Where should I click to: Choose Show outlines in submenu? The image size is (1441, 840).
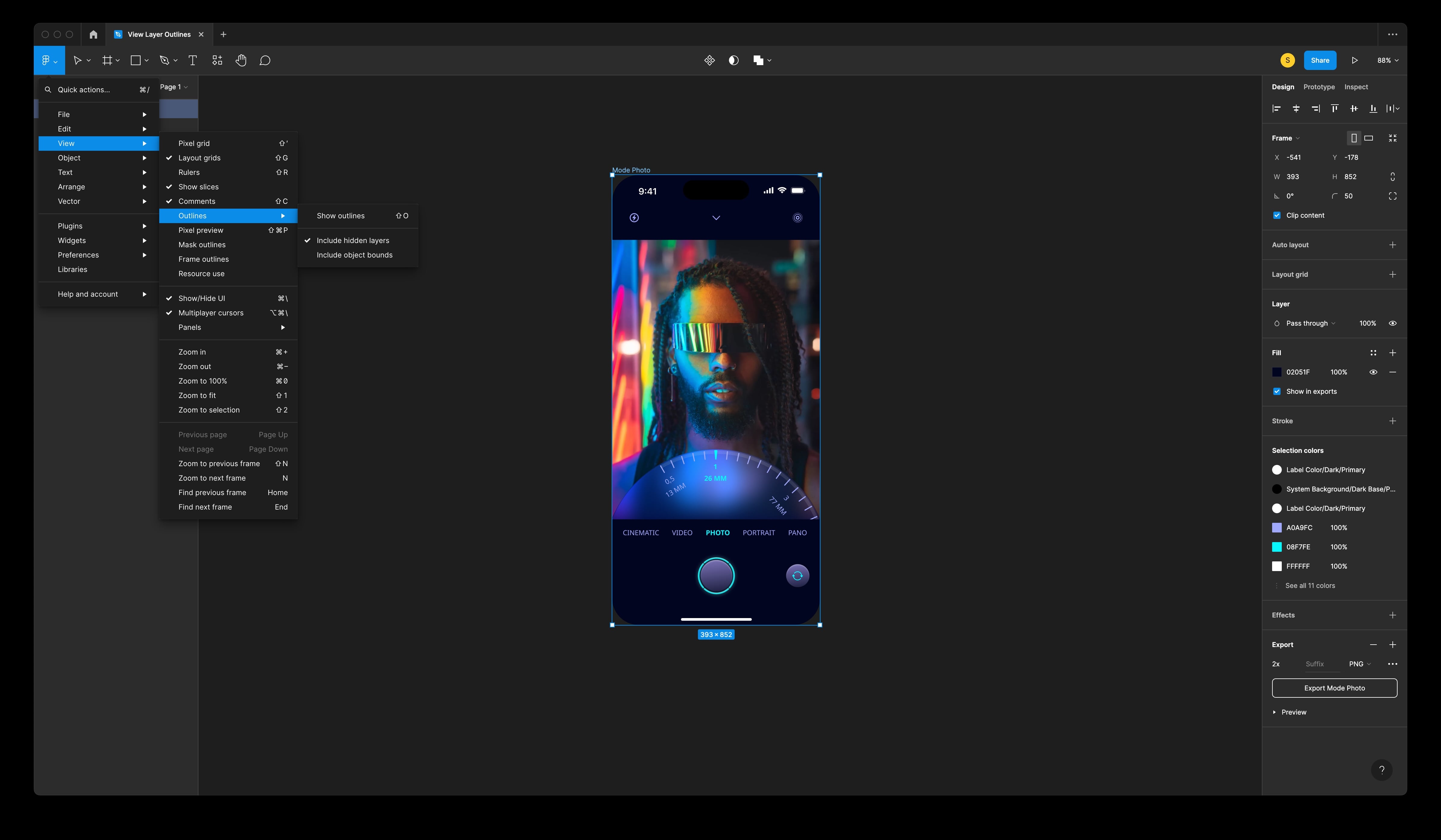340,216
